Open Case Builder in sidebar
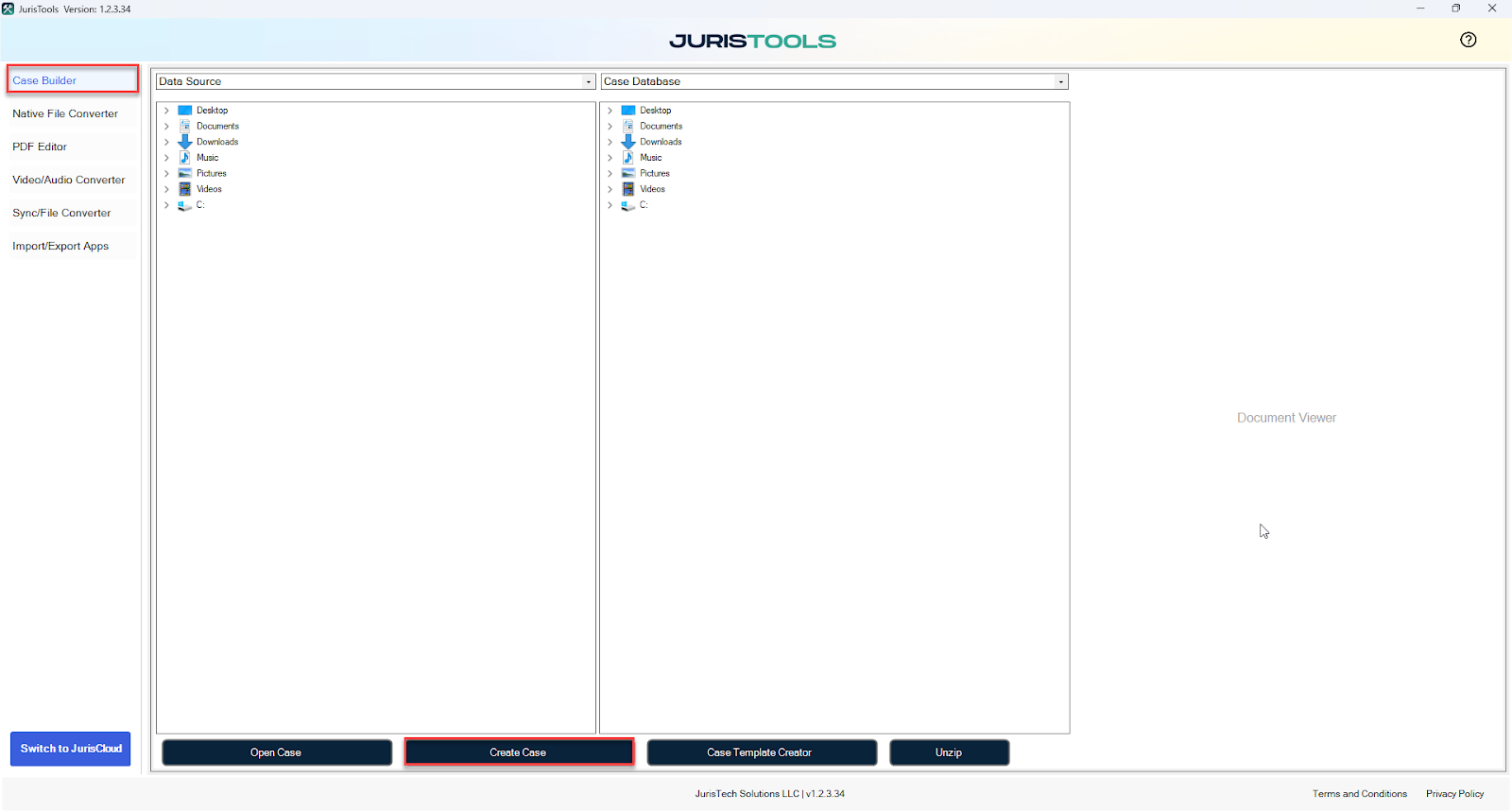This screenshot has width=1512, height=812. (73, 79)
